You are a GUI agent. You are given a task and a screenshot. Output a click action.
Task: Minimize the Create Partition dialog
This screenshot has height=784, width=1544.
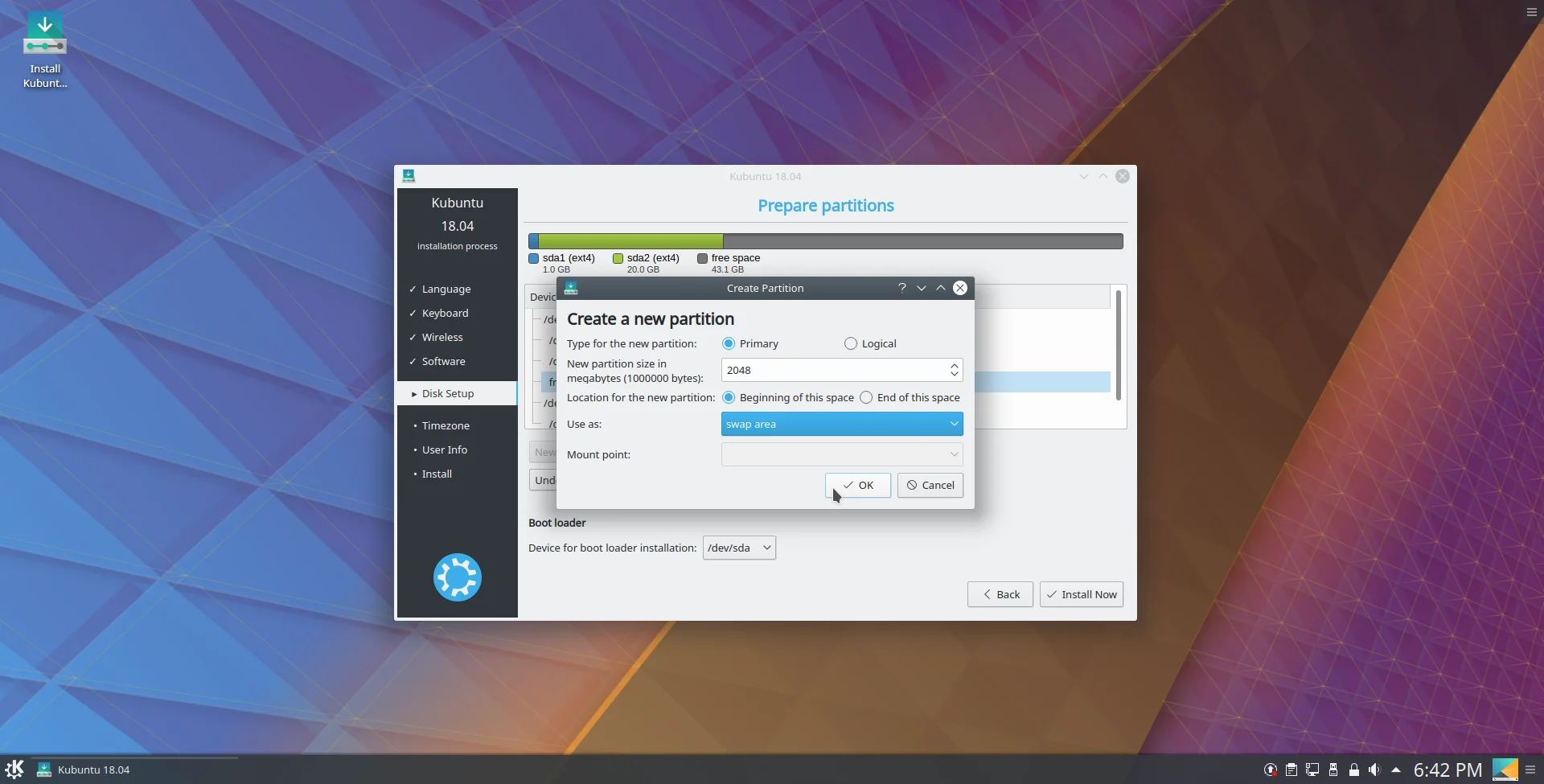coord(922,288)
